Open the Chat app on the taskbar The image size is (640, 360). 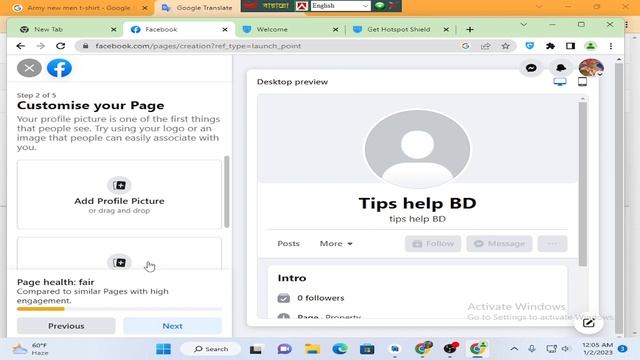284,349
